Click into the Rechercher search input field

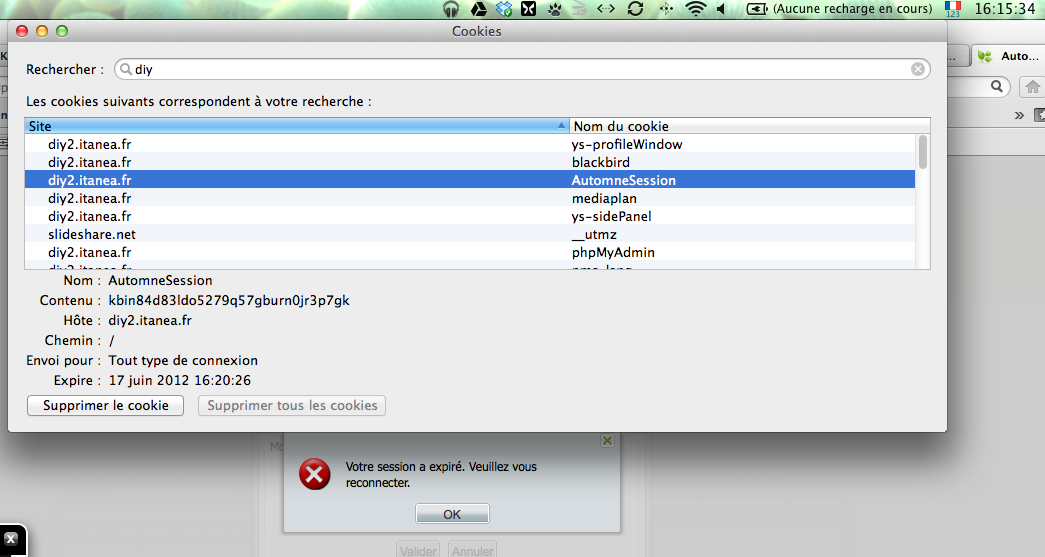pos(500,70)
